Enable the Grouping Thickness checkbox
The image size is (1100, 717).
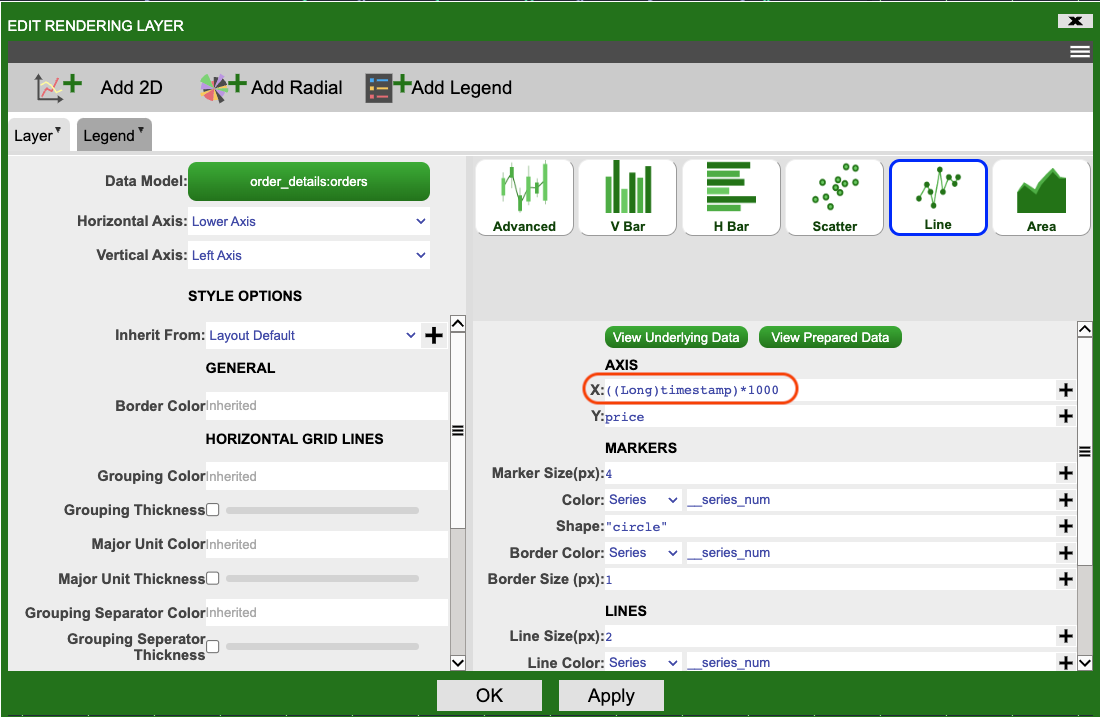tap(213, 510)
